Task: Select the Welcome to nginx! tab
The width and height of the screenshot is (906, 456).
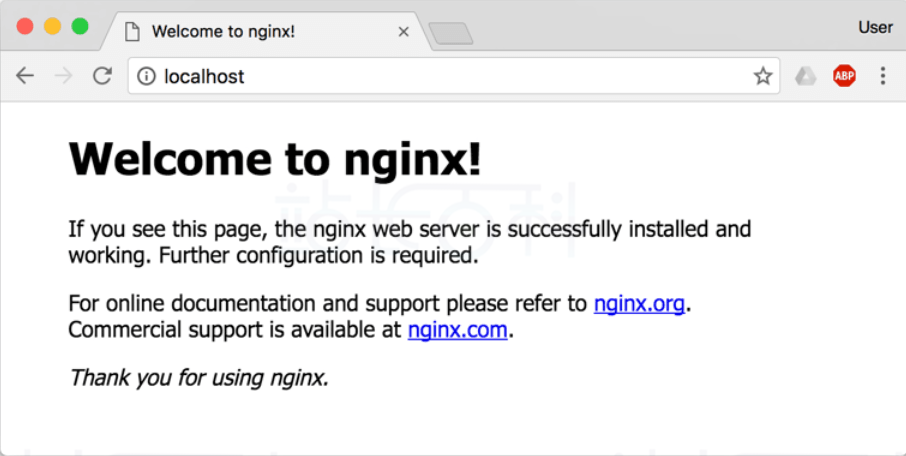Action: (266, 31)
